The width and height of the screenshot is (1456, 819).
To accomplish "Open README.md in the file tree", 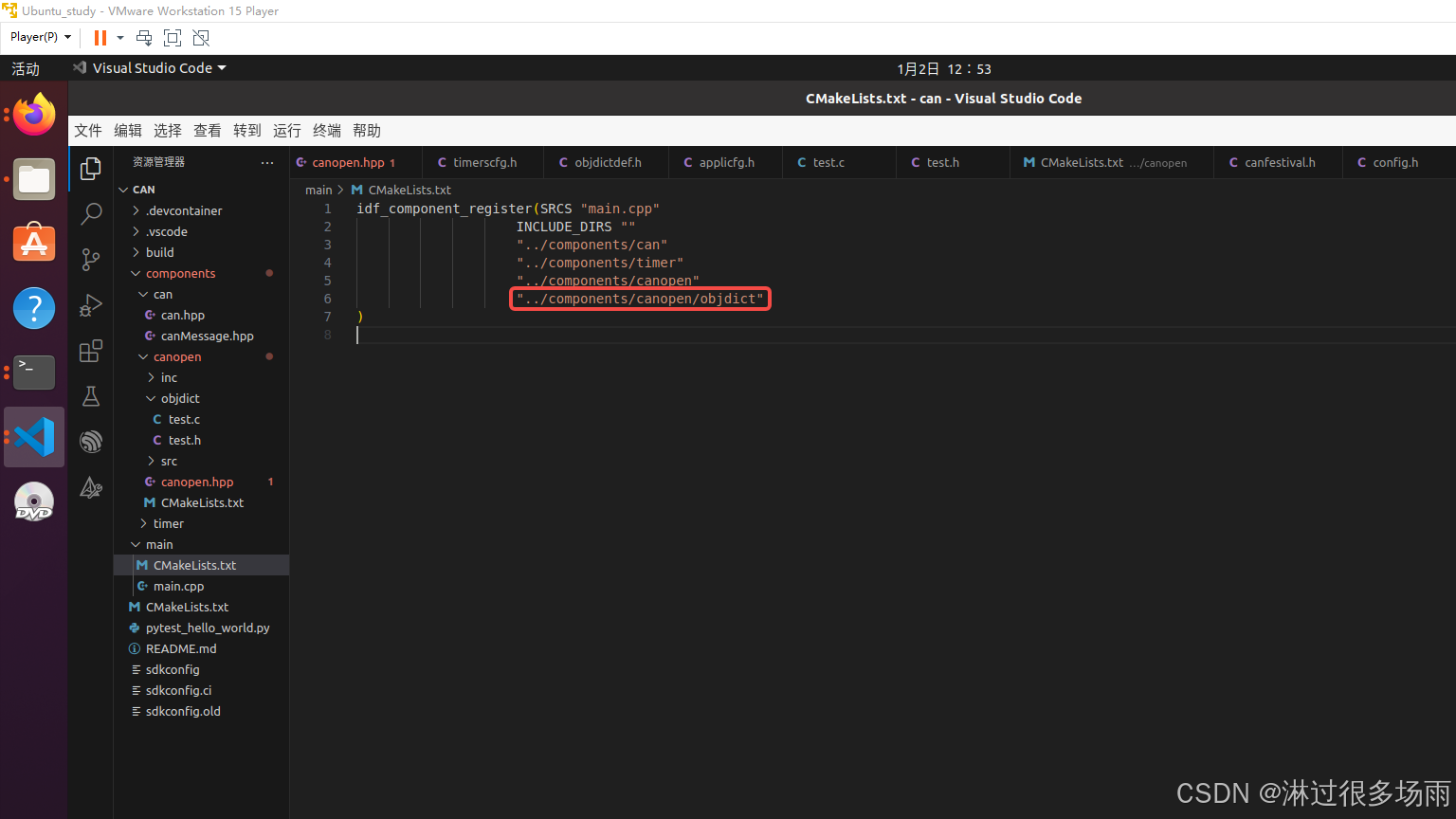I will [201, 648].
